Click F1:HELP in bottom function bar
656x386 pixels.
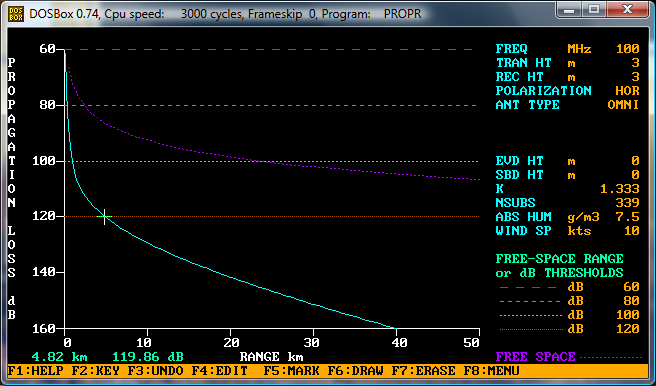tap(36, 371)
